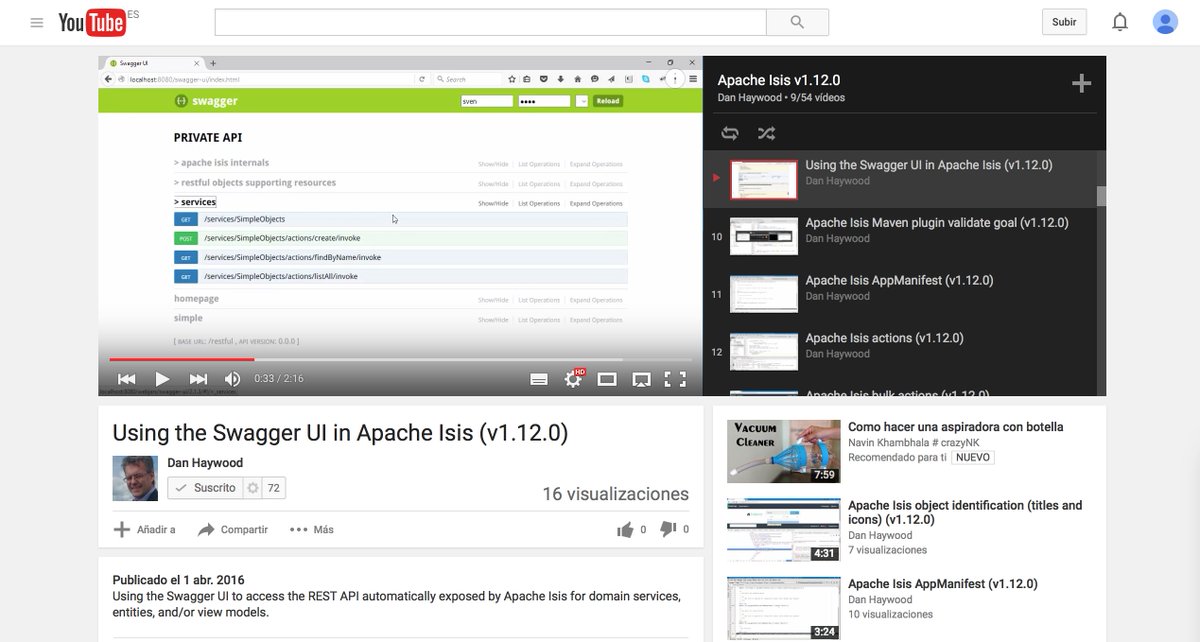Screen dimensions: 1200x642
Task: Open Dan Haywood channel avatar
Action: click(135, 478)
